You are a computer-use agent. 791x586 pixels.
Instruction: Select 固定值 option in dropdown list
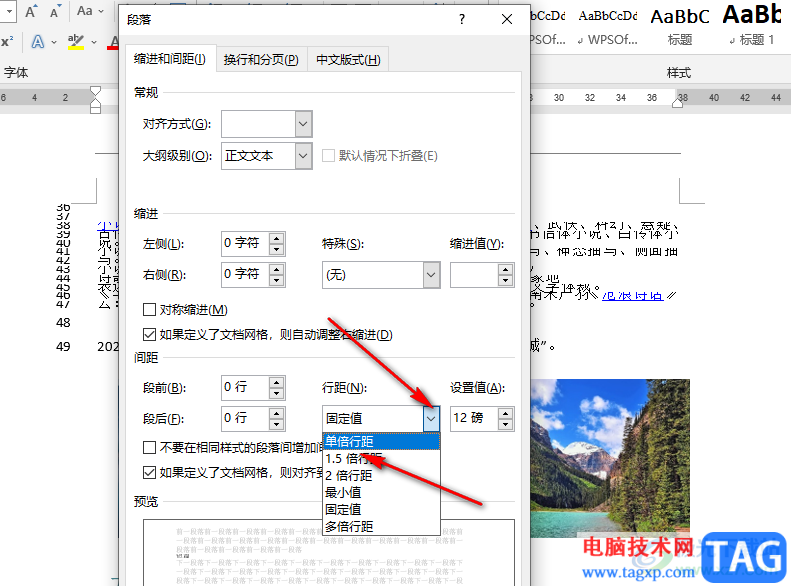(x=381, y=509)
